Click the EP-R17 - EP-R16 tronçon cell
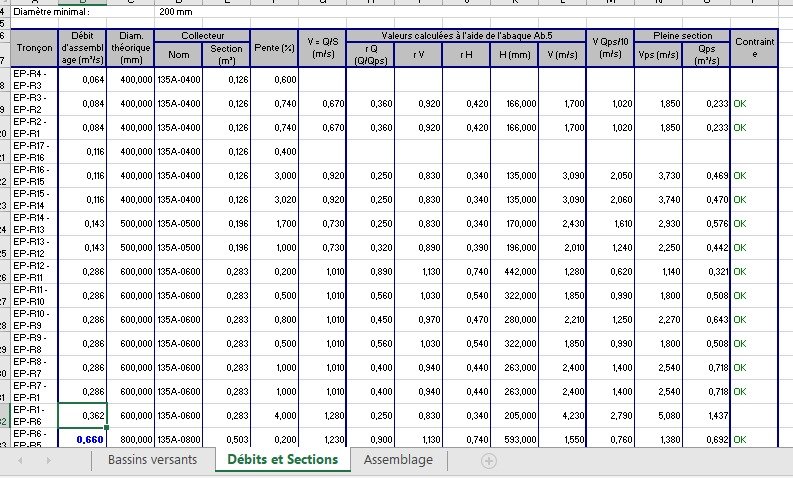Screen dimensions: 793x478 [x=34, y=152]
